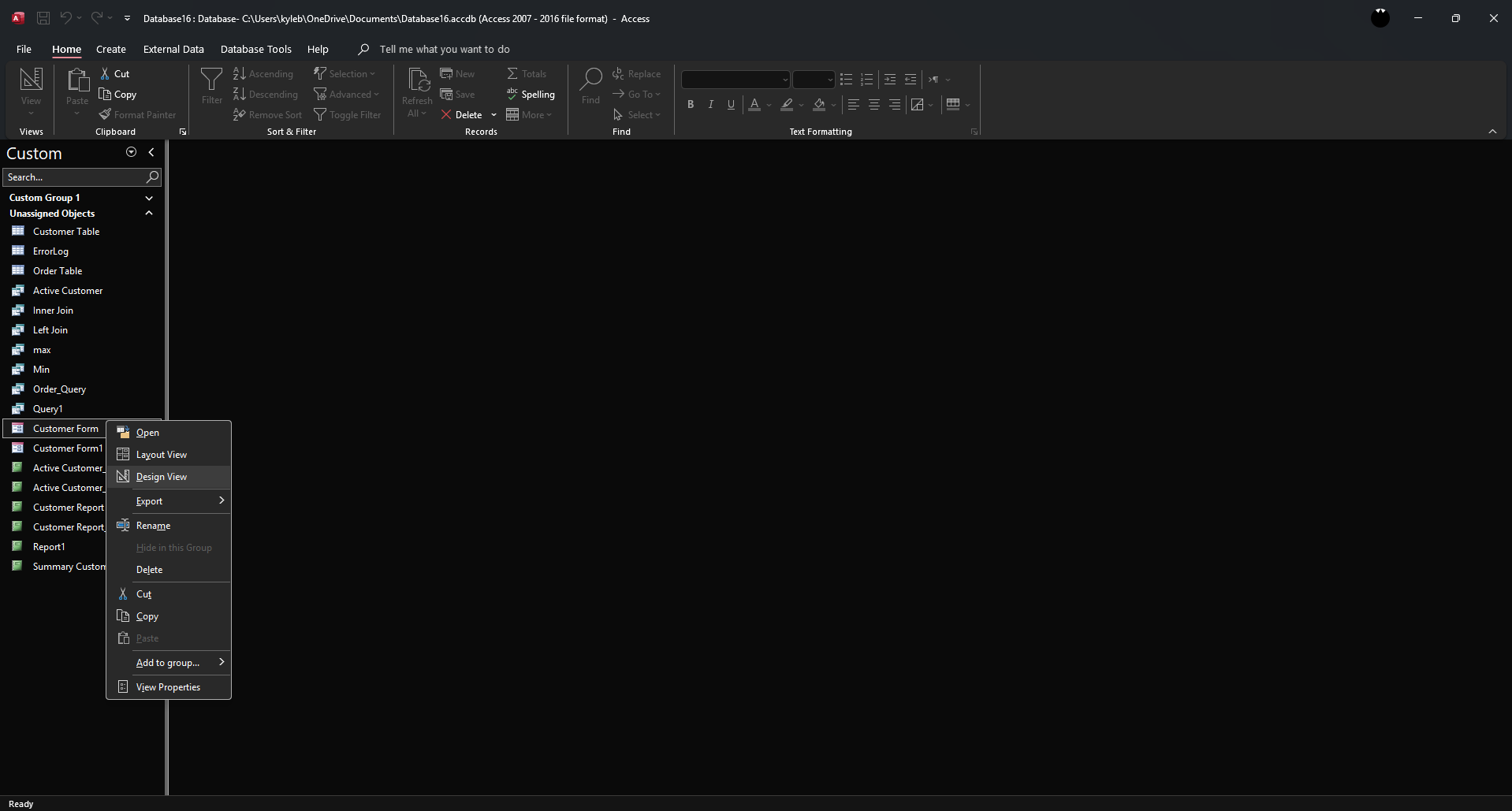The width and height of the screenshot is (1512, 811).
Task: Click the account avatar in title bar
Action: [x=1380, y=17]
